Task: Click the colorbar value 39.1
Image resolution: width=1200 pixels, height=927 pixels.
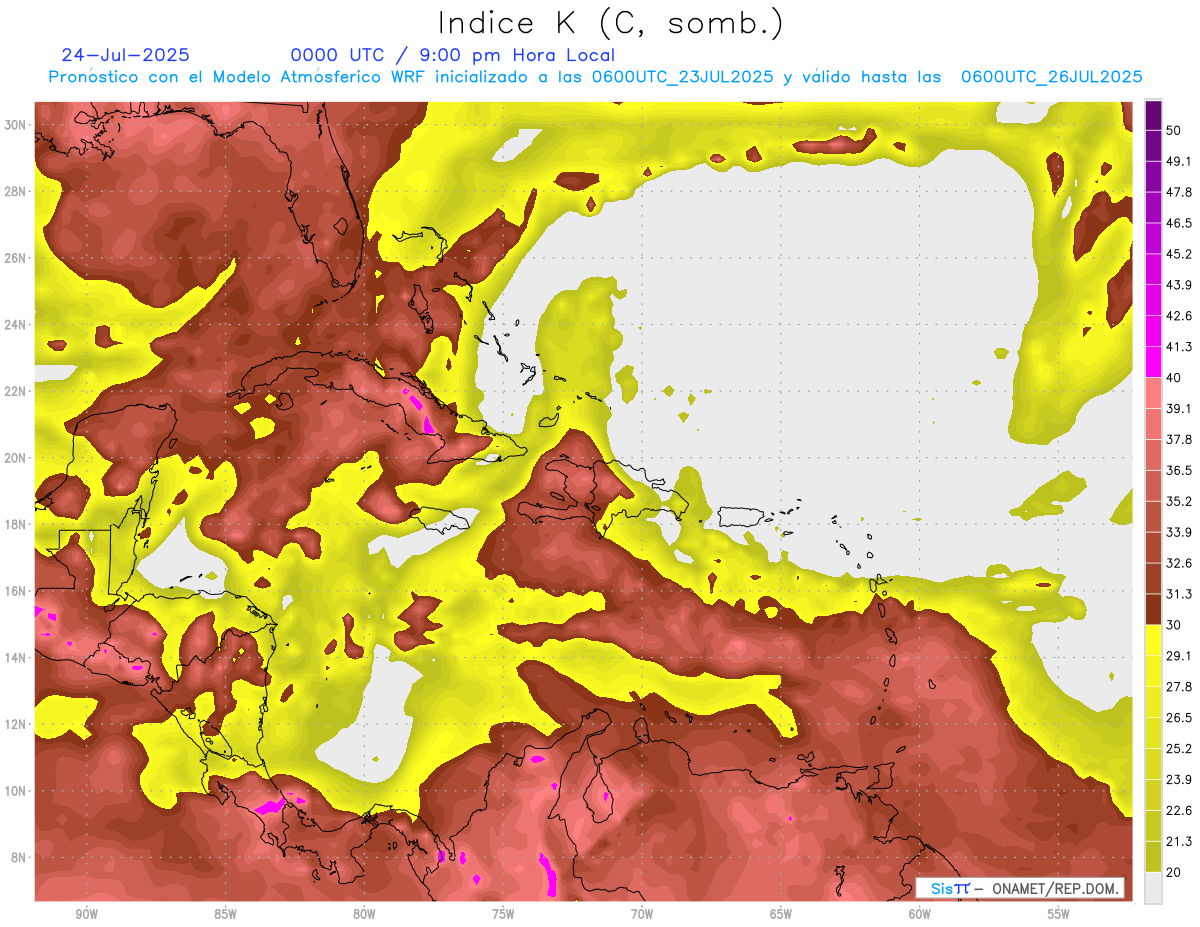Action: (x=1178, y=409)
